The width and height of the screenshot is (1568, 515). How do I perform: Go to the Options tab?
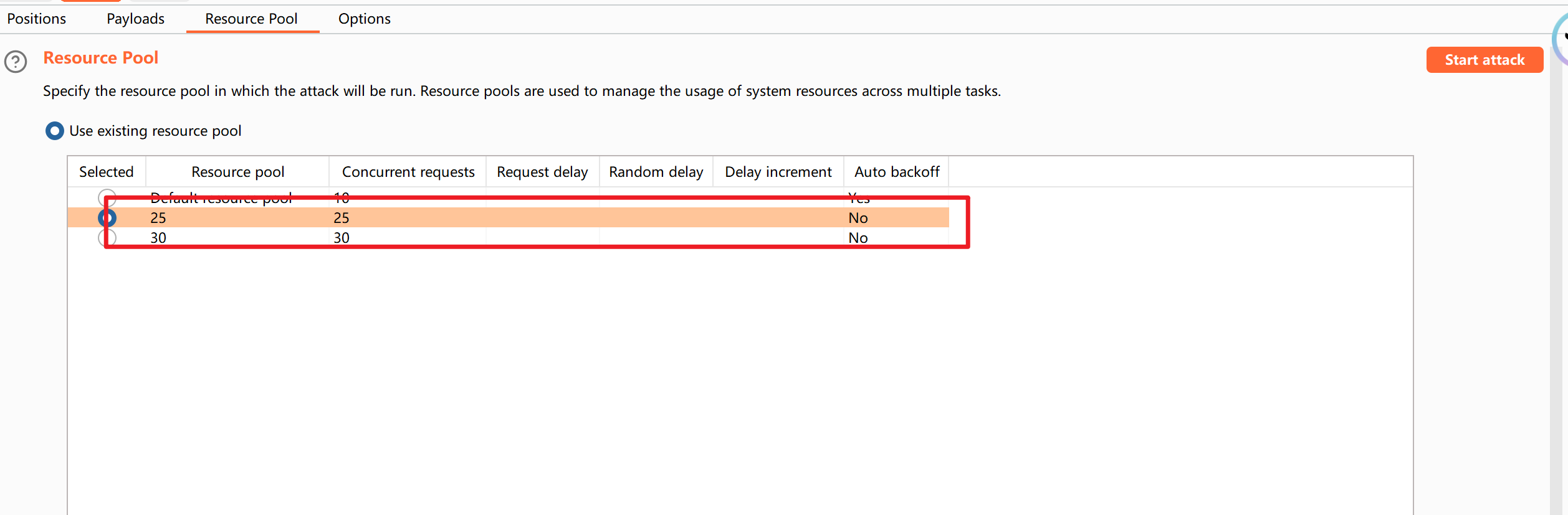[364, 19]
